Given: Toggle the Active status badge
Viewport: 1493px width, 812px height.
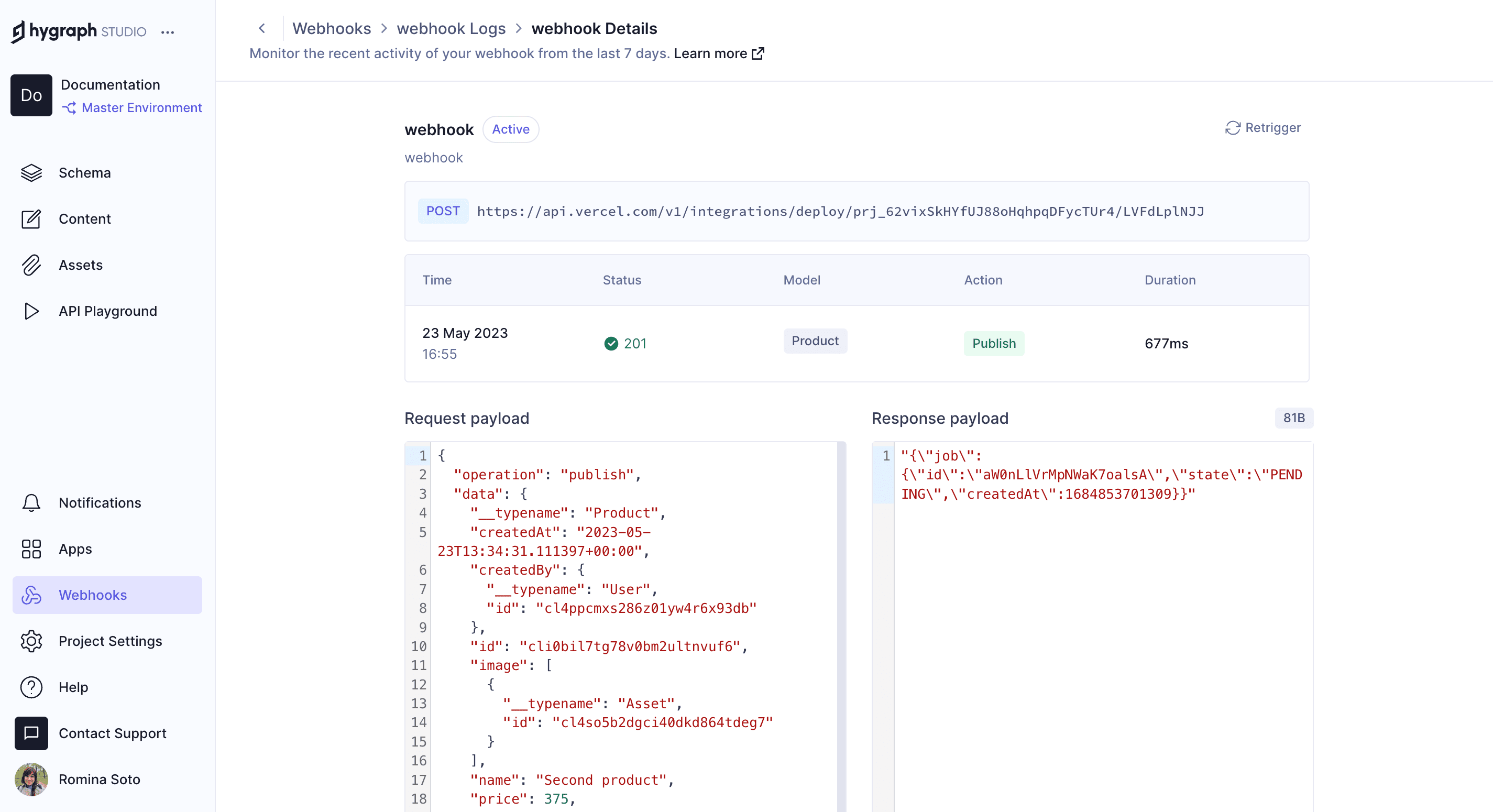Looking at the screenshot, I should click(x=511, y=129).
